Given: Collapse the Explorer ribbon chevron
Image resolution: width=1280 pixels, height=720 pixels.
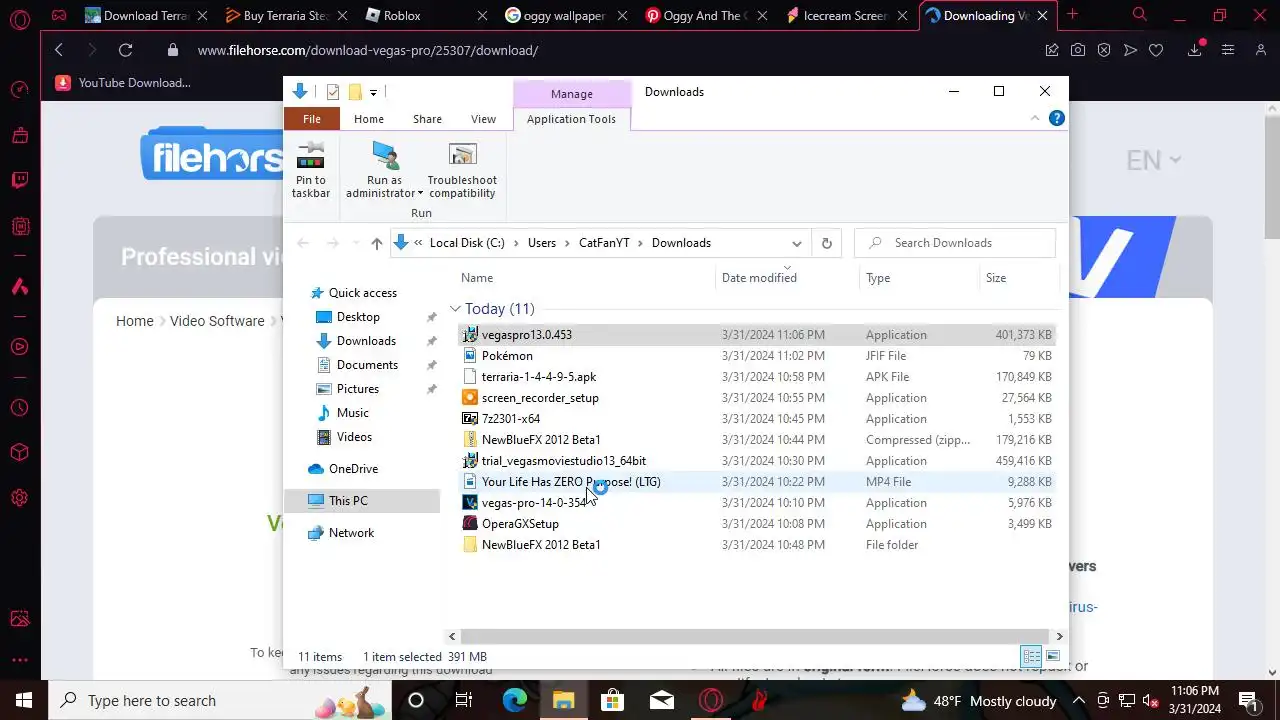Looking at the screenshot, I should [1035, 118].
